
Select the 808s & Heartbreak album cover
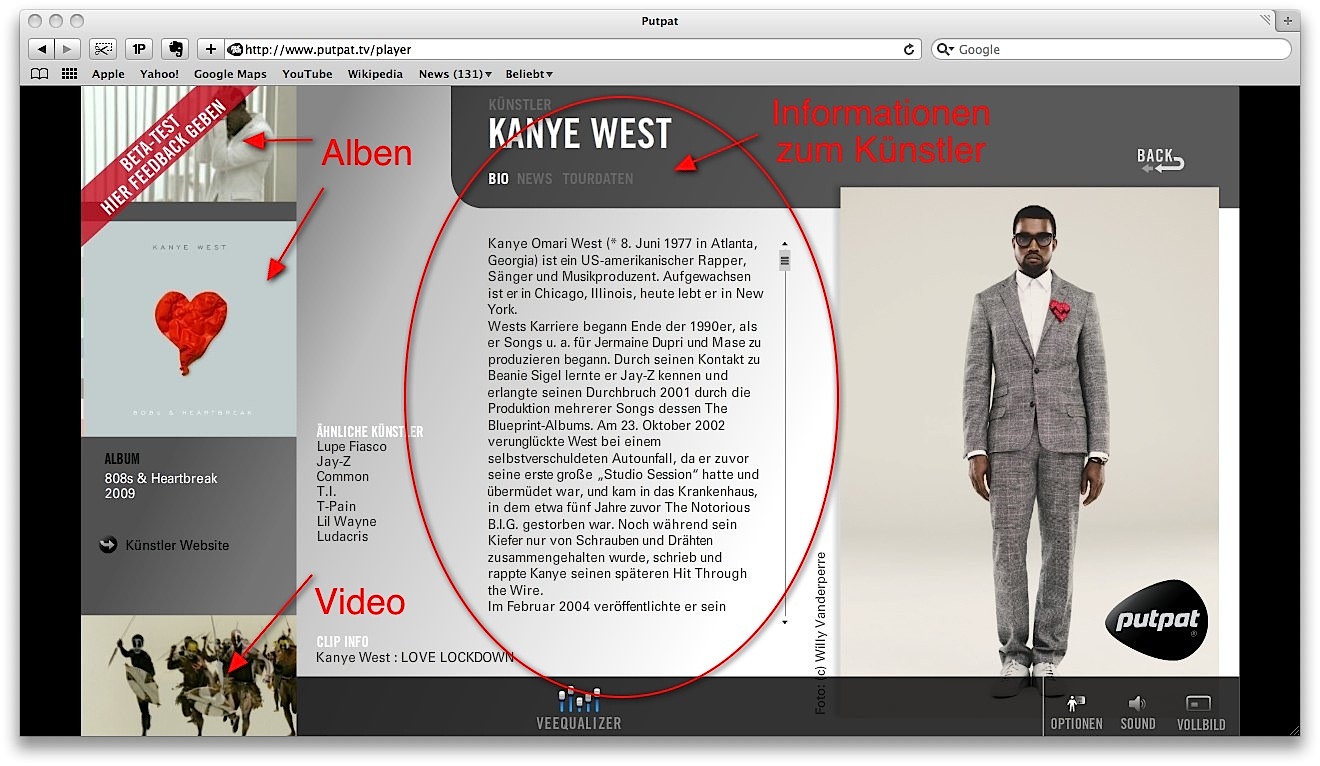tap(189, 329)
